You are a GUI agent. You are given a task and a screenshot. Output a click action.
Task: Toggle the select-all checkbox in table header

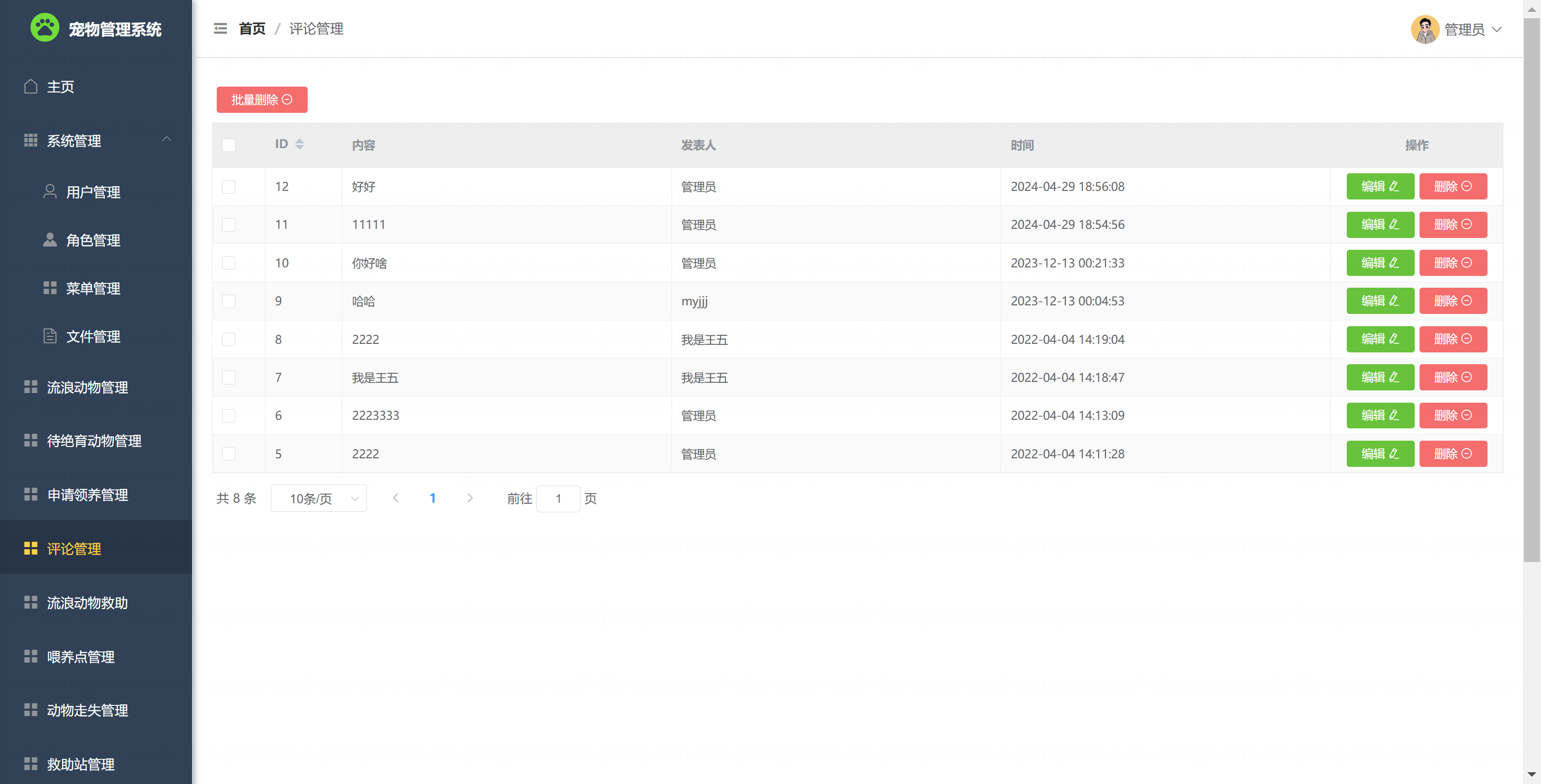tap(228, 145)
